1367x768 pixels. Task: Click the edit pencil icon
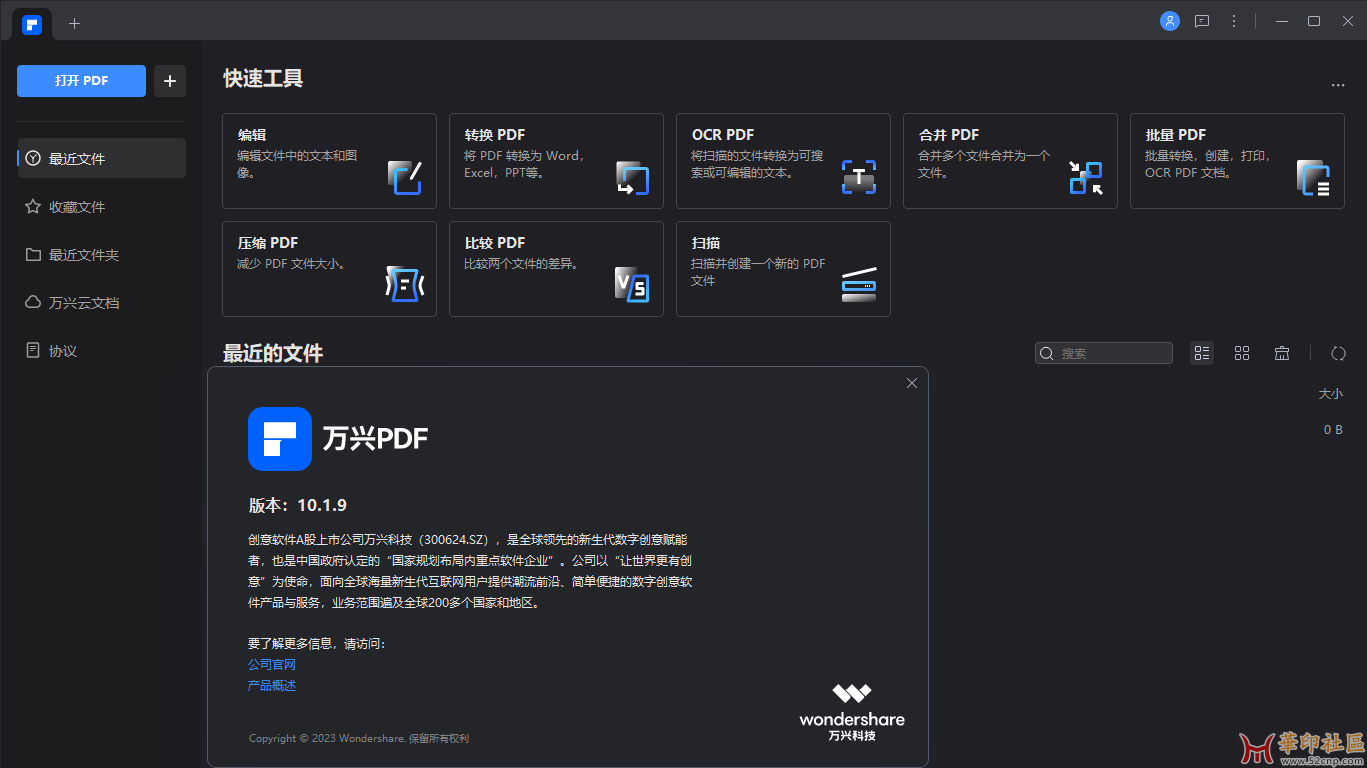[x=405, y=178]
